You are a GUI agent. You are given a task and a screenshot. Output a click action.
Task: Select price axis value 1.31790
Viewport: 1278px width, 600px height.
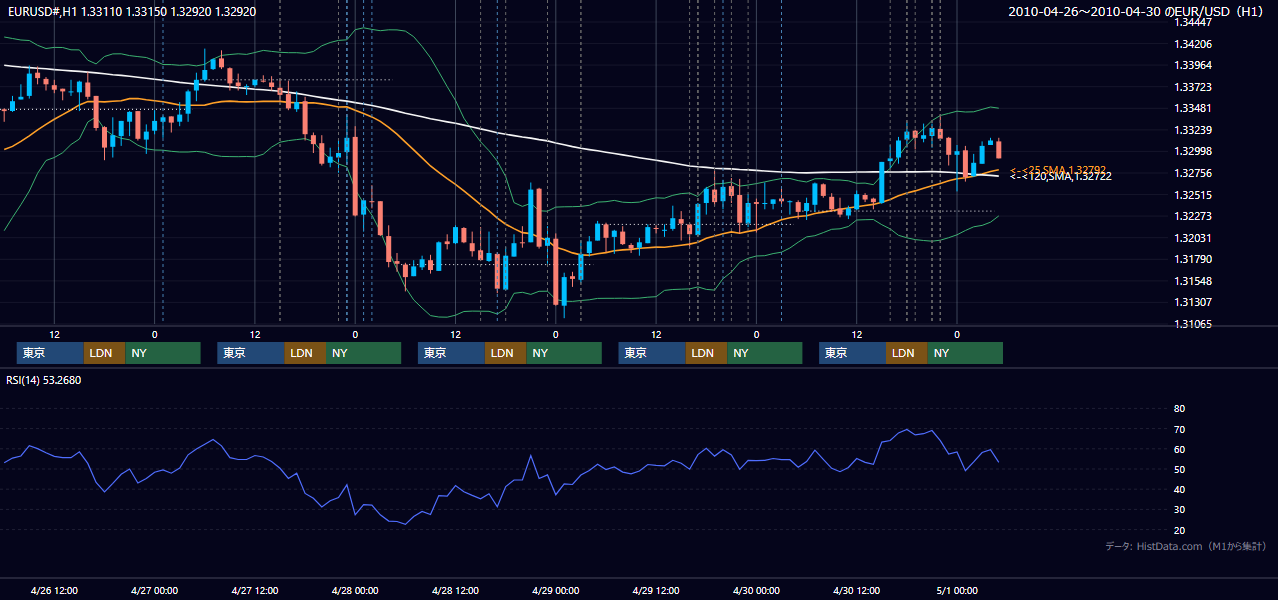(x=1193, y=259)
